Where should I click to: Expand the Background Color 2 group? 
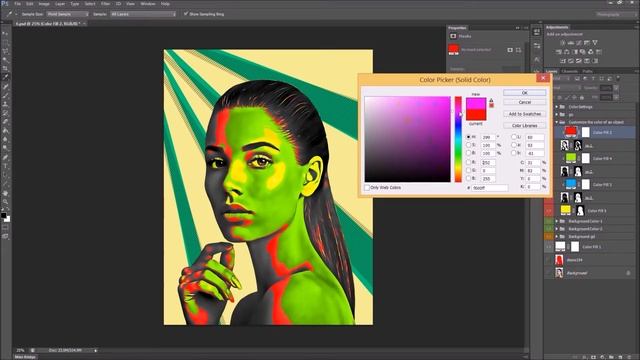(x=557, y=229)
